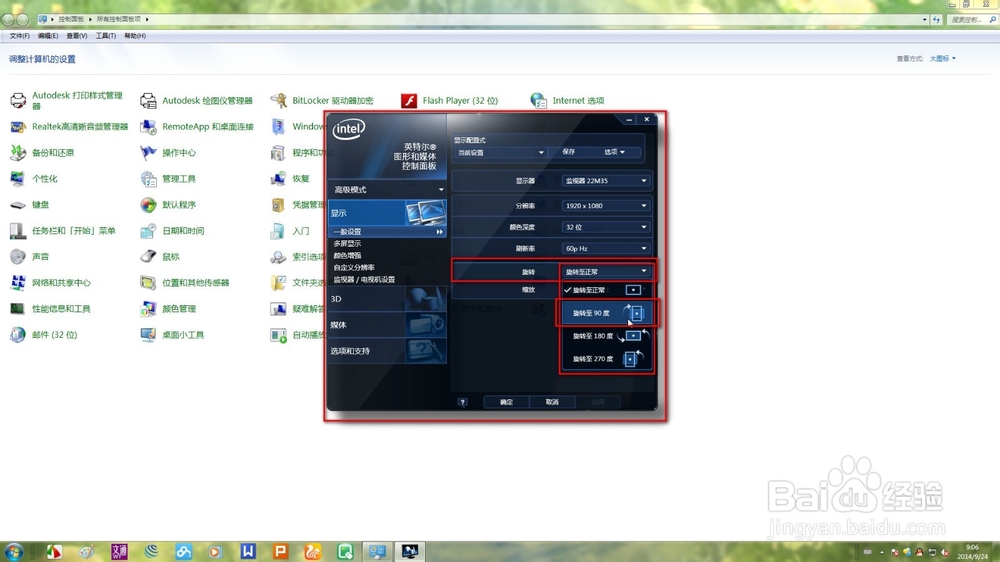
Task: Open the 键盘 keyboard icon
Action: (18, 205)
